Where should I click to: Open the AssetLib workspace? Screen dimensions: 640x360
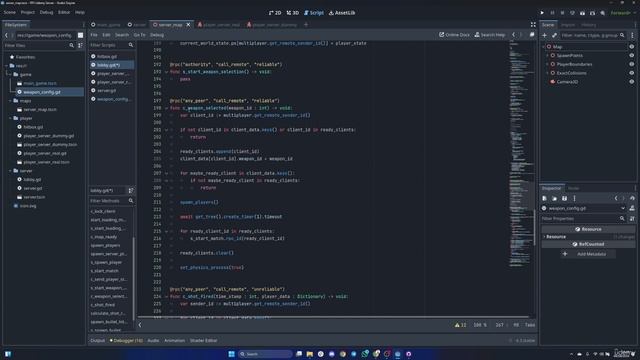point(342,13)
